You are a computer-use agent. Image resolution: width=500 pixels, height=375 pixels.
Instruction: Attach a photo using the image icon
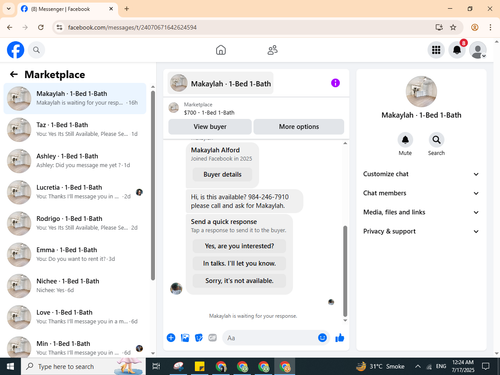click(x=185, y=338)
